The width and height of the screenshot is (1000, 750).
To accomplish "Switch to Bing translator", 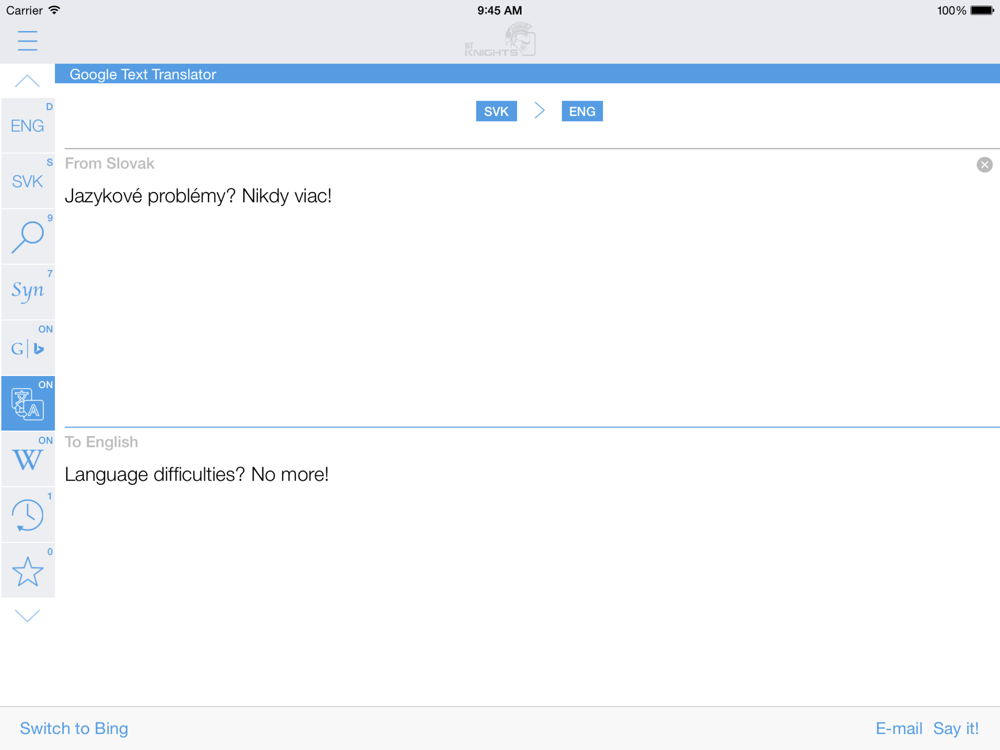I will [x=74, y=728].
